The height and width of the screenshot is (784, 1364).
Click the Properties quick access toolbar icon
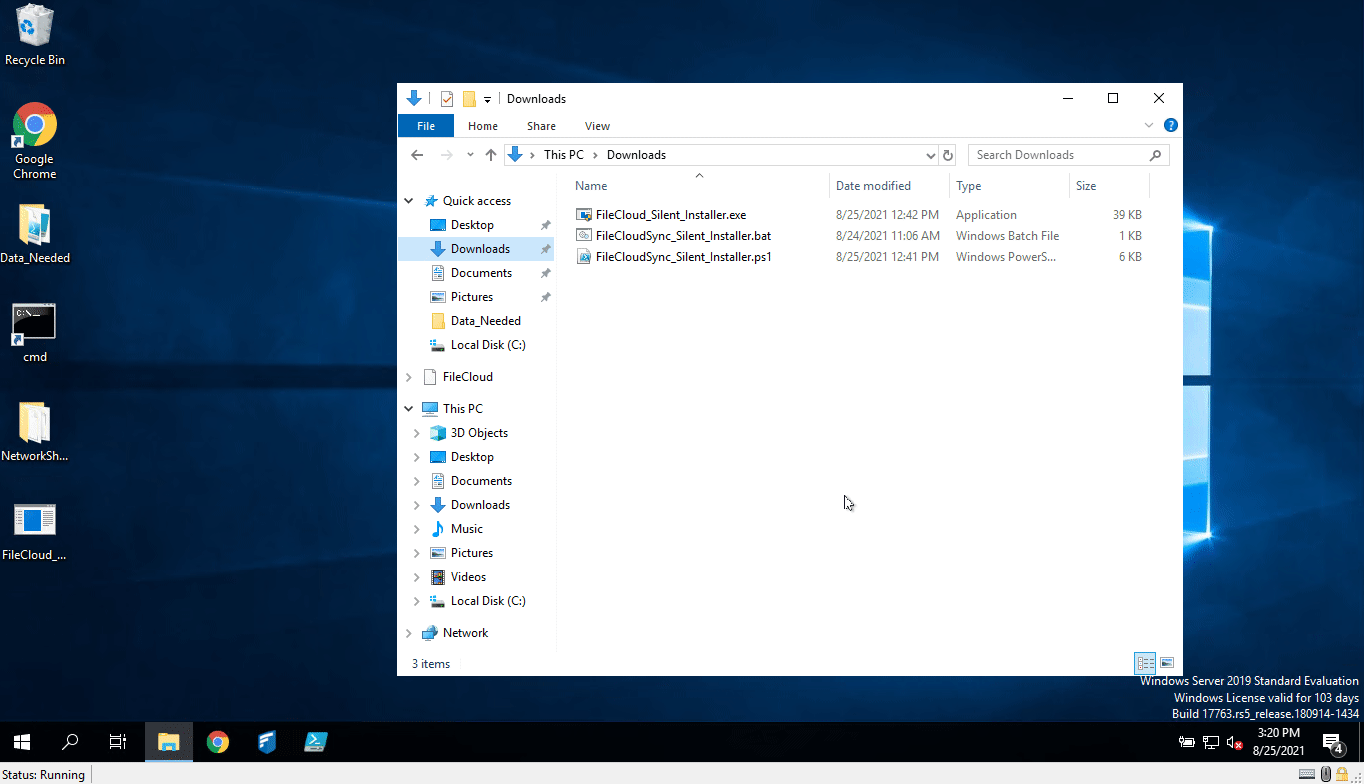[447, 99]
